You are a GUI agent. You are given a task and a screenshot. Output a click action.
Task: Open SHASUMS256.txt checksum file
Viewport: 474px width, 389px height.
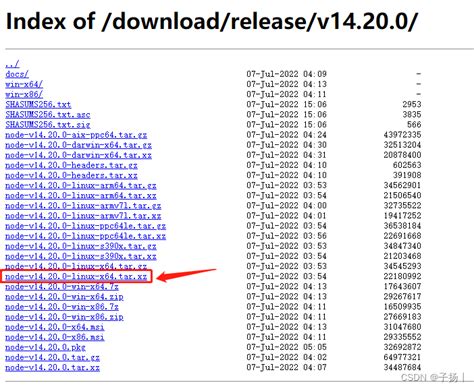coord(38,104)
